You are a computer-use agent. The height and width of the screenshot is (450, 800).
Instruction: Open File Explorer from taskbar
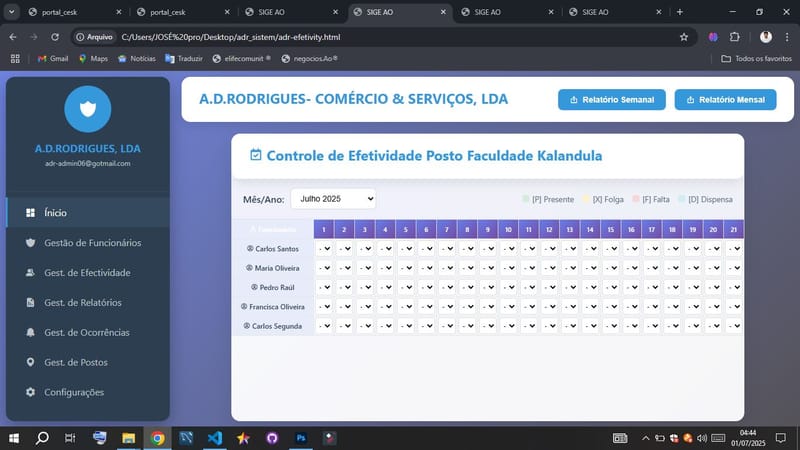click(129, 438)
